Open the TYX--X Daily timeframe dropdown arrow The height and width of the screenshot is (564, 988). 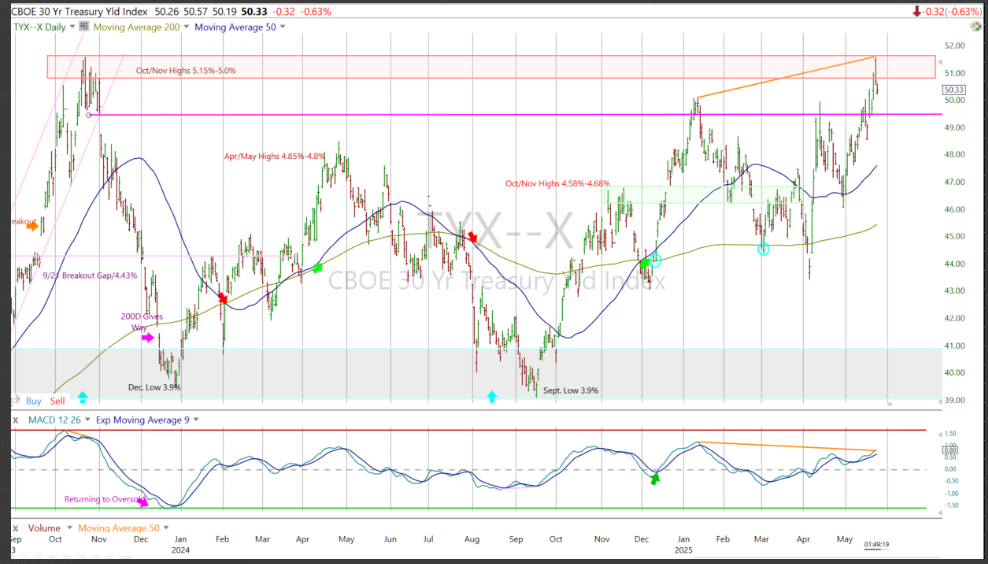point(72,27)
